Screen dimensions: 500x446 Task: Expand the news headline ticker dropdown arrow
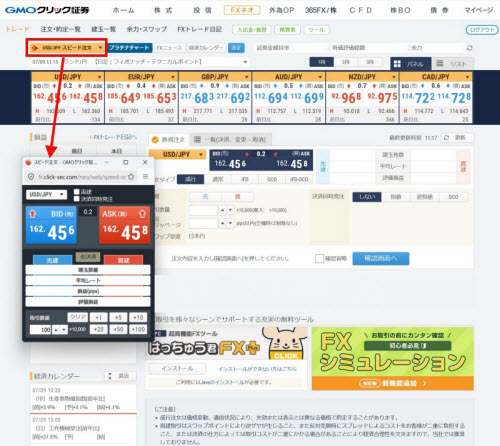pyautogui.click(x=245, y=62)
